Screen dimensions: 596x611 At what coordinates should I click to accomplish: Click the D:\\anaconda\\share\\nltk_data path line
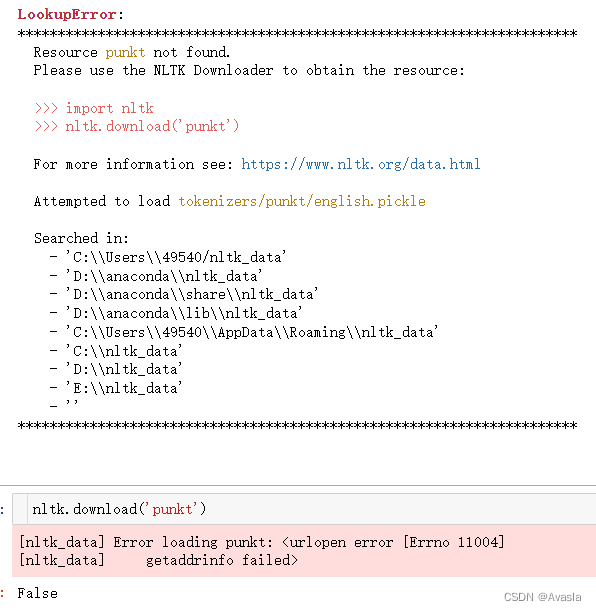pyautogui.click(x=192, y=294)
